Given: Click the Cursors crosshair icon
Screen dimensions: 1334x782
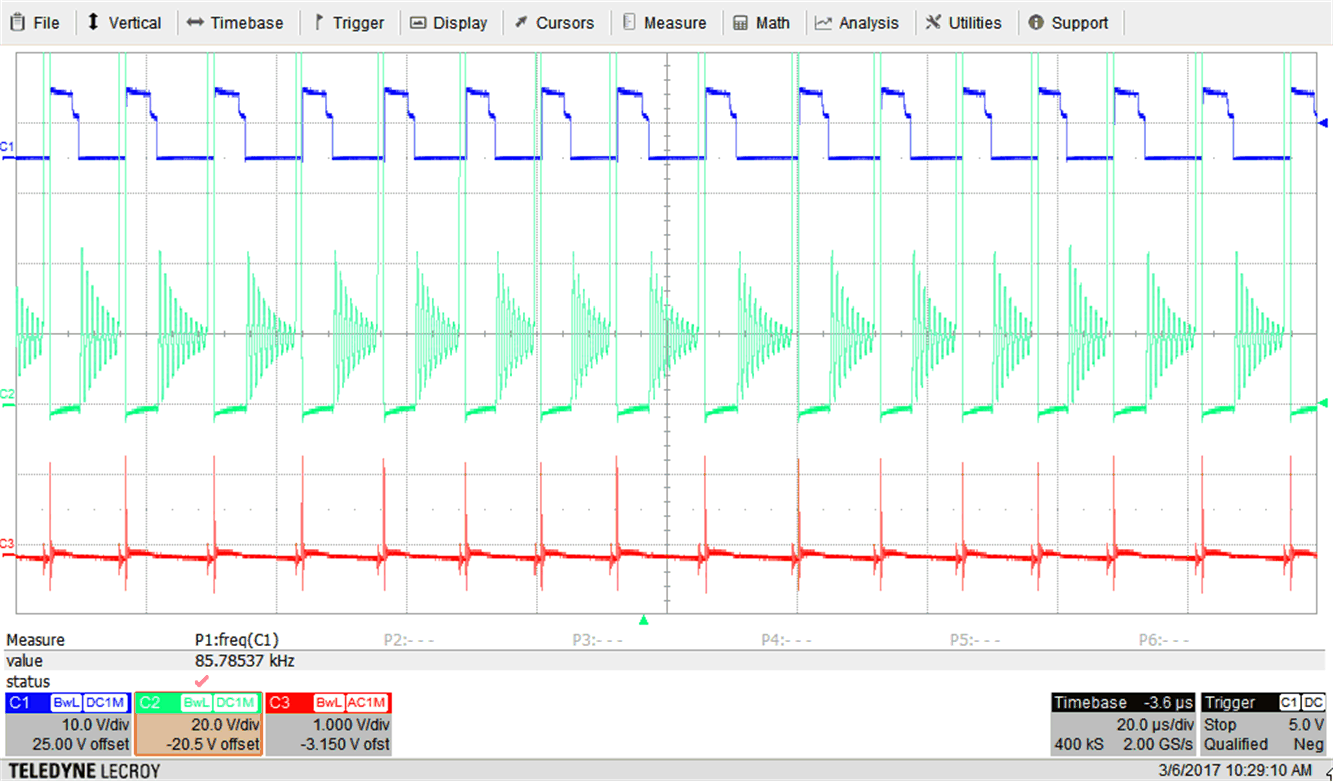Looking at the screenshot, I should coord(520,22).
